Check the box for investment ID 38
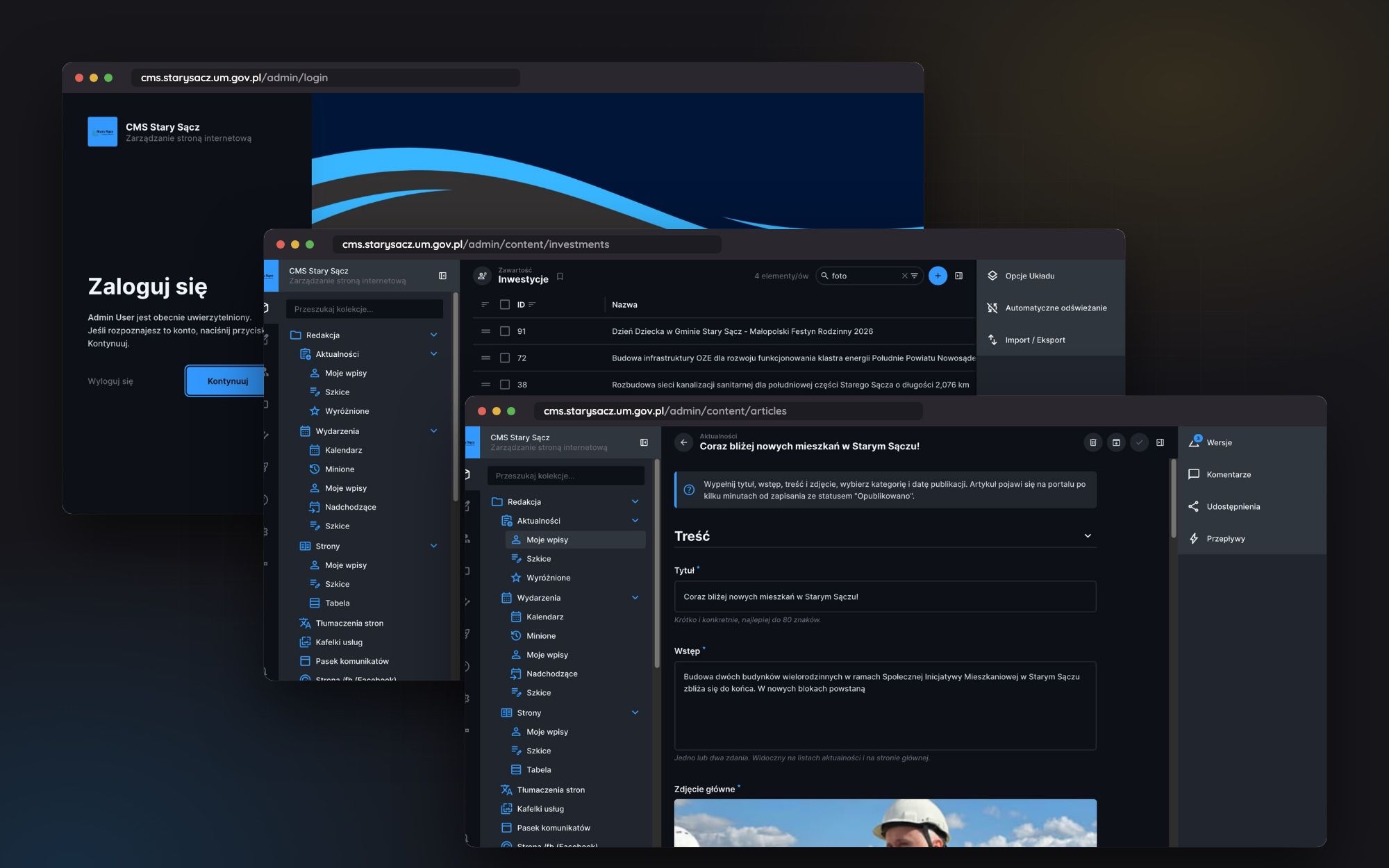The height and width of the screenshot is (868, 1389). tap(505, 384)
